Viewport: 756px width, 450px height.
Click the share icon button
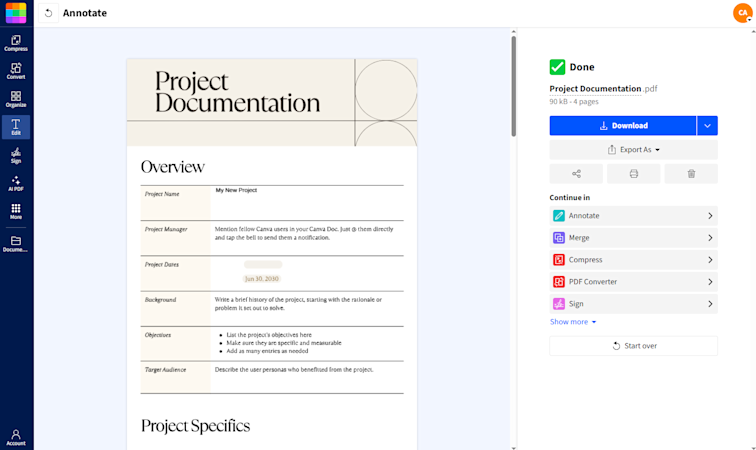click(576, 174)
